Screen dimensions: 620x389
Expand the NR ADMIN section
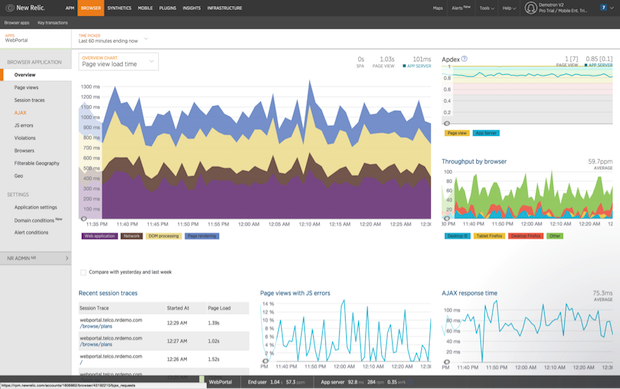(x=36, y=258)
